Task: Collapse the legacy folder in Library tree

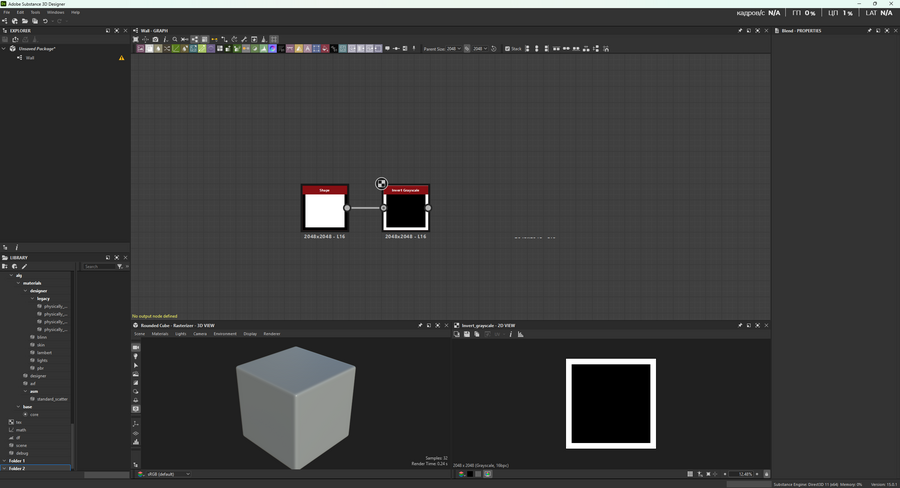Action: pos(31,298)
